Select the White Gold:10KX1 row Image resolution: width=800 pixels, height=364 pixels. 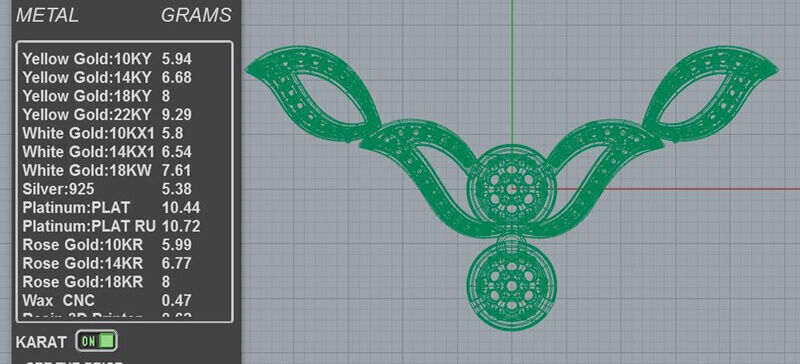tap(125, 133)
